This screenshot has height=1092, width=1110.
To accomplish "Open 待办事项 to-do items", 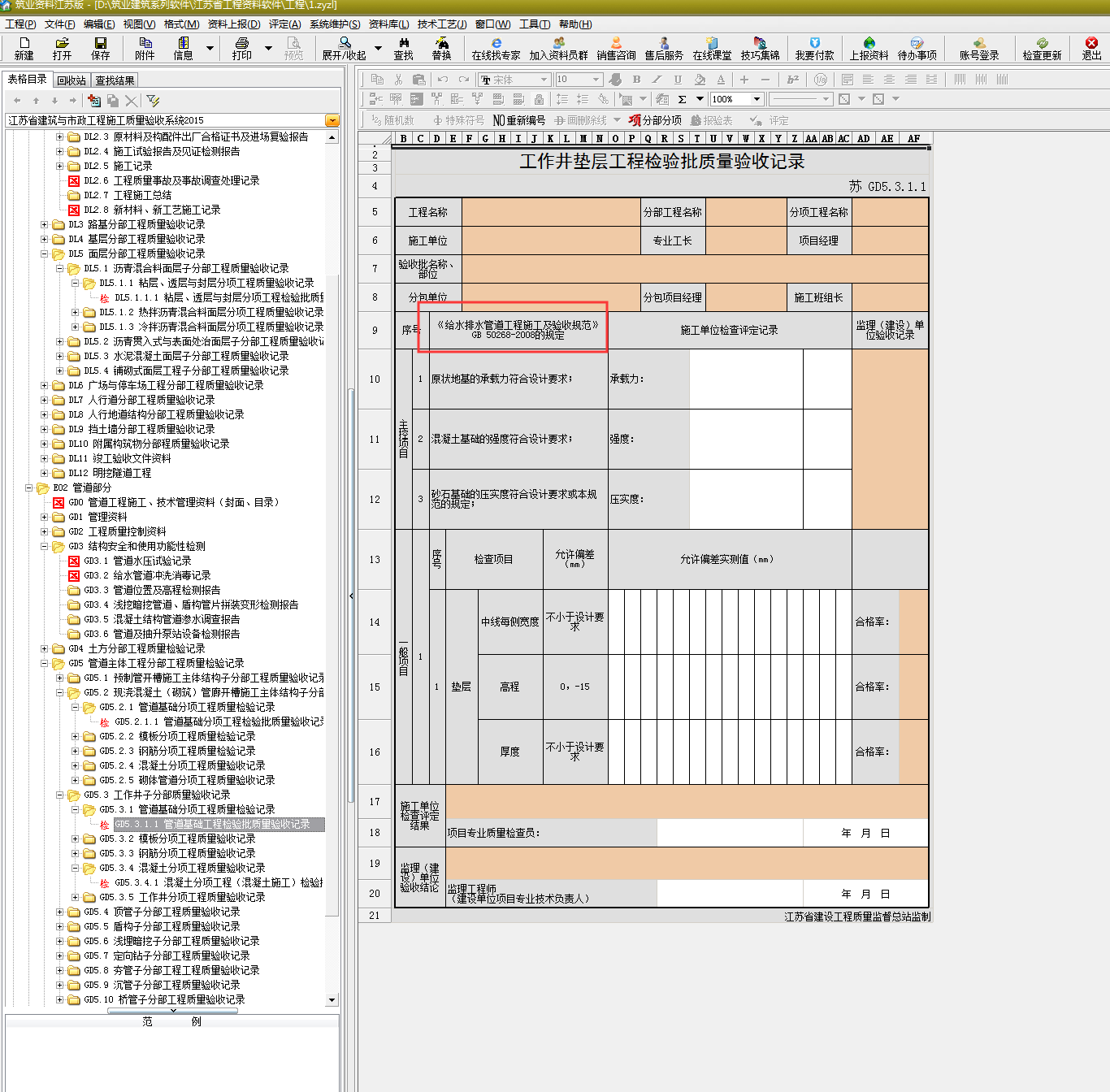I will point(917,48).
